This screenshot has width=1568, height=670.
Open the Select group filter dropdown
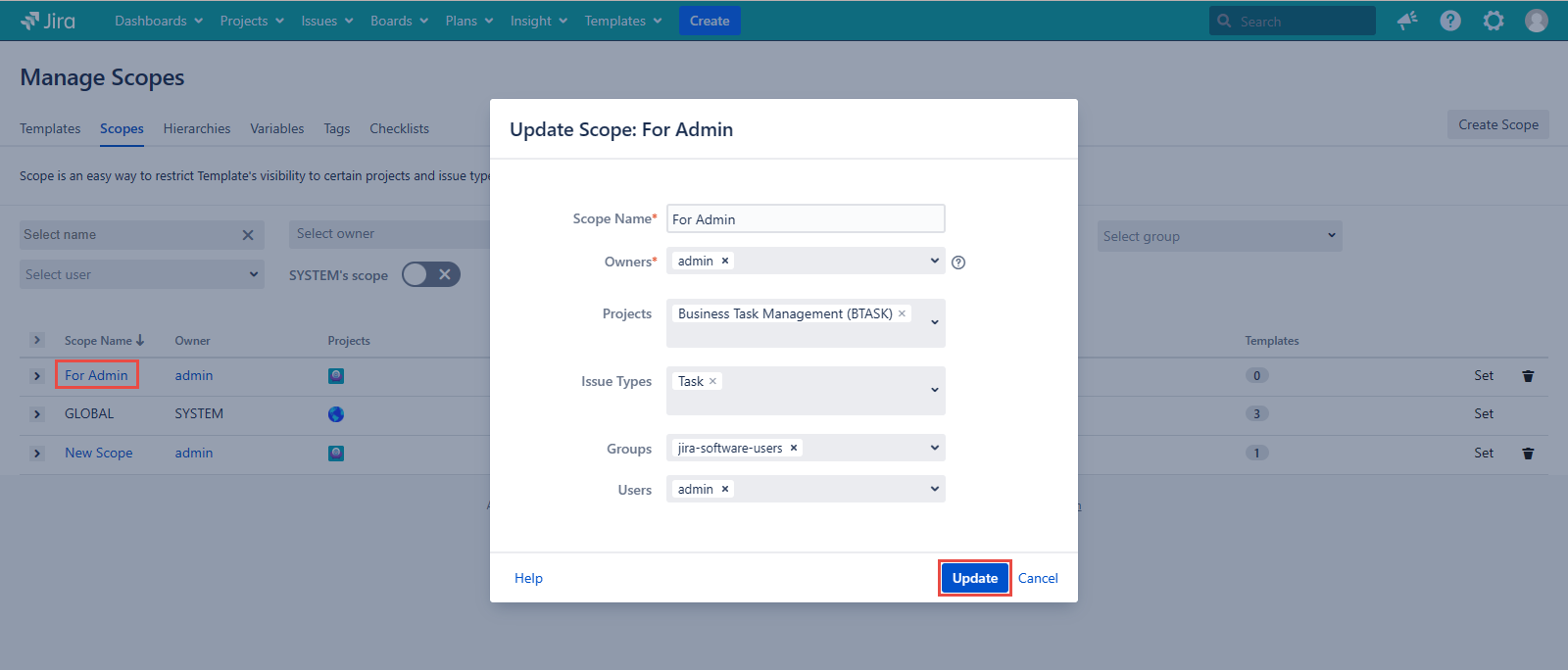pos(1219,236)
